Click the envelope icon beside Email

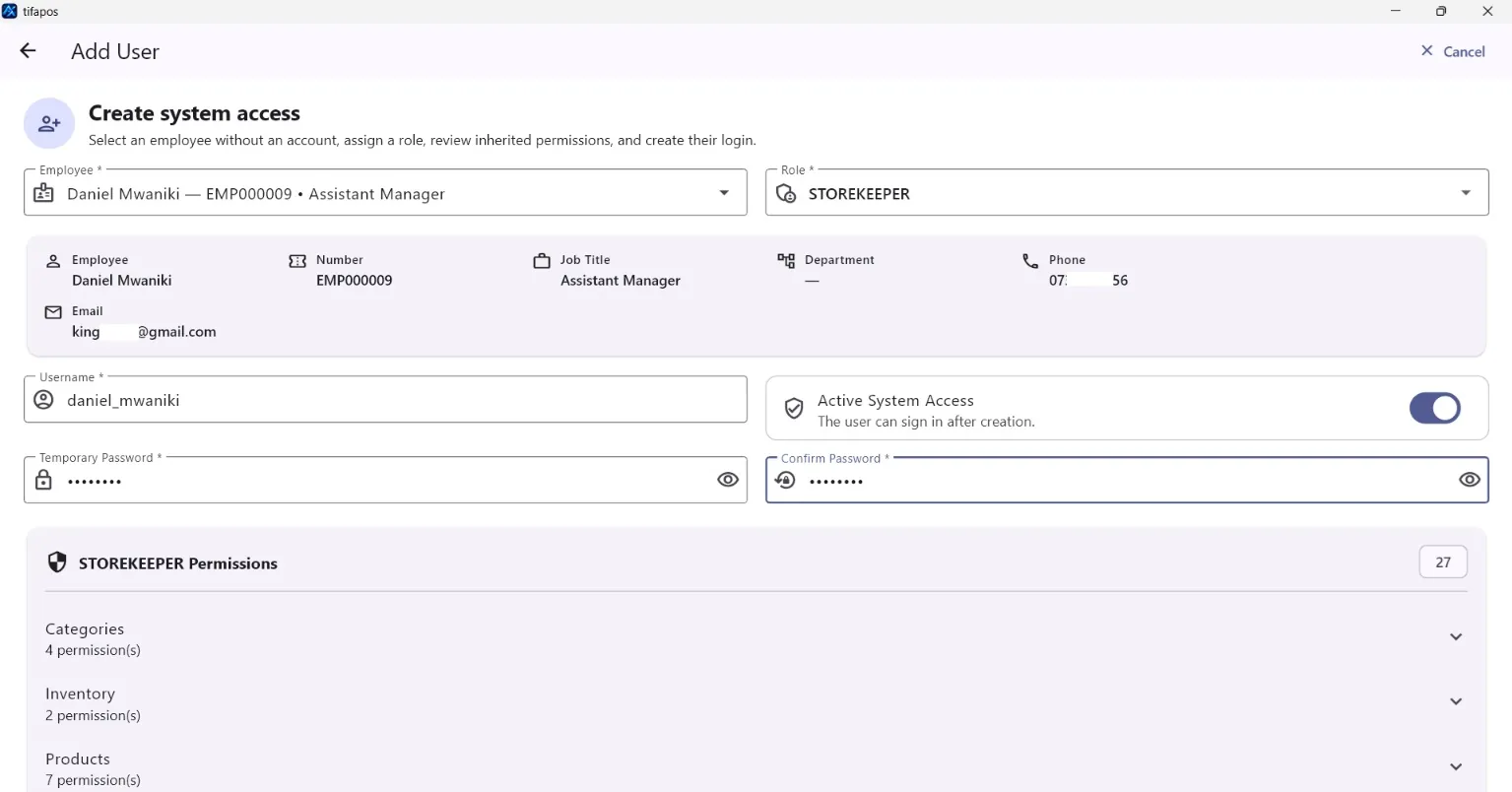pyautogui.click(x=53, y=312)
